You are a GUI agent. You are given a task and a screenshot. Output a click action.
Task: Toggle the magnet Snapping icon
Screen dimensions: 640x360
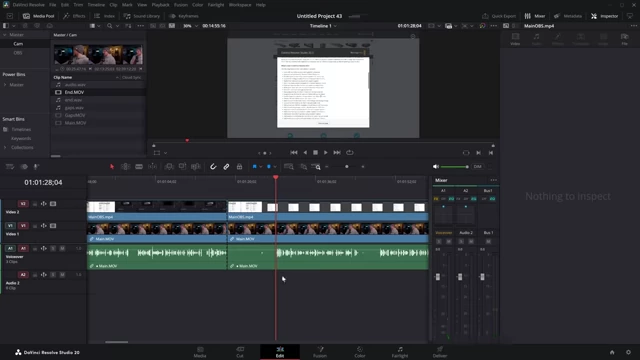[x=213, y=167]
